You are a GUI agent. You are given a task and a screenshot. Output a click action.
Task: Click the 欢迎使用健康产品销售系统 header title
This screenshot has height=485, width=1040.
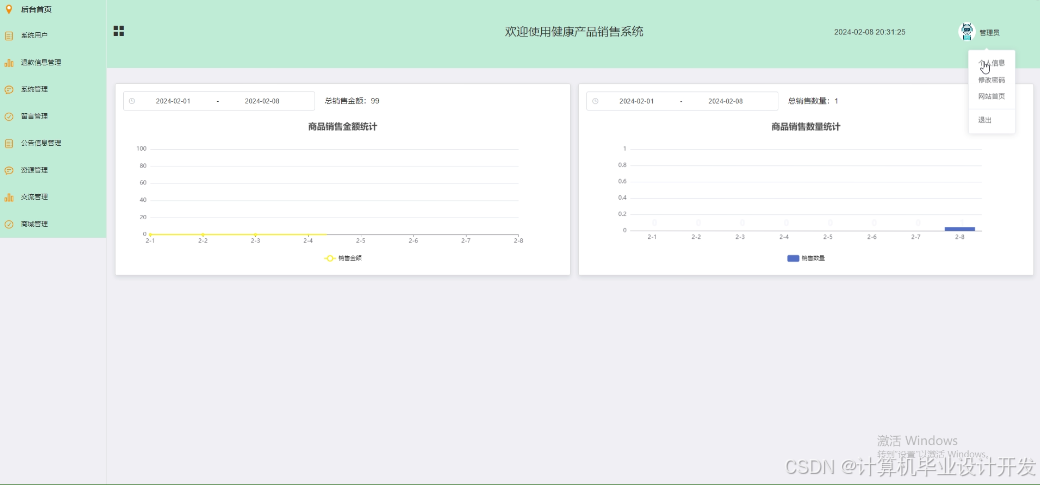coord(574,31)
